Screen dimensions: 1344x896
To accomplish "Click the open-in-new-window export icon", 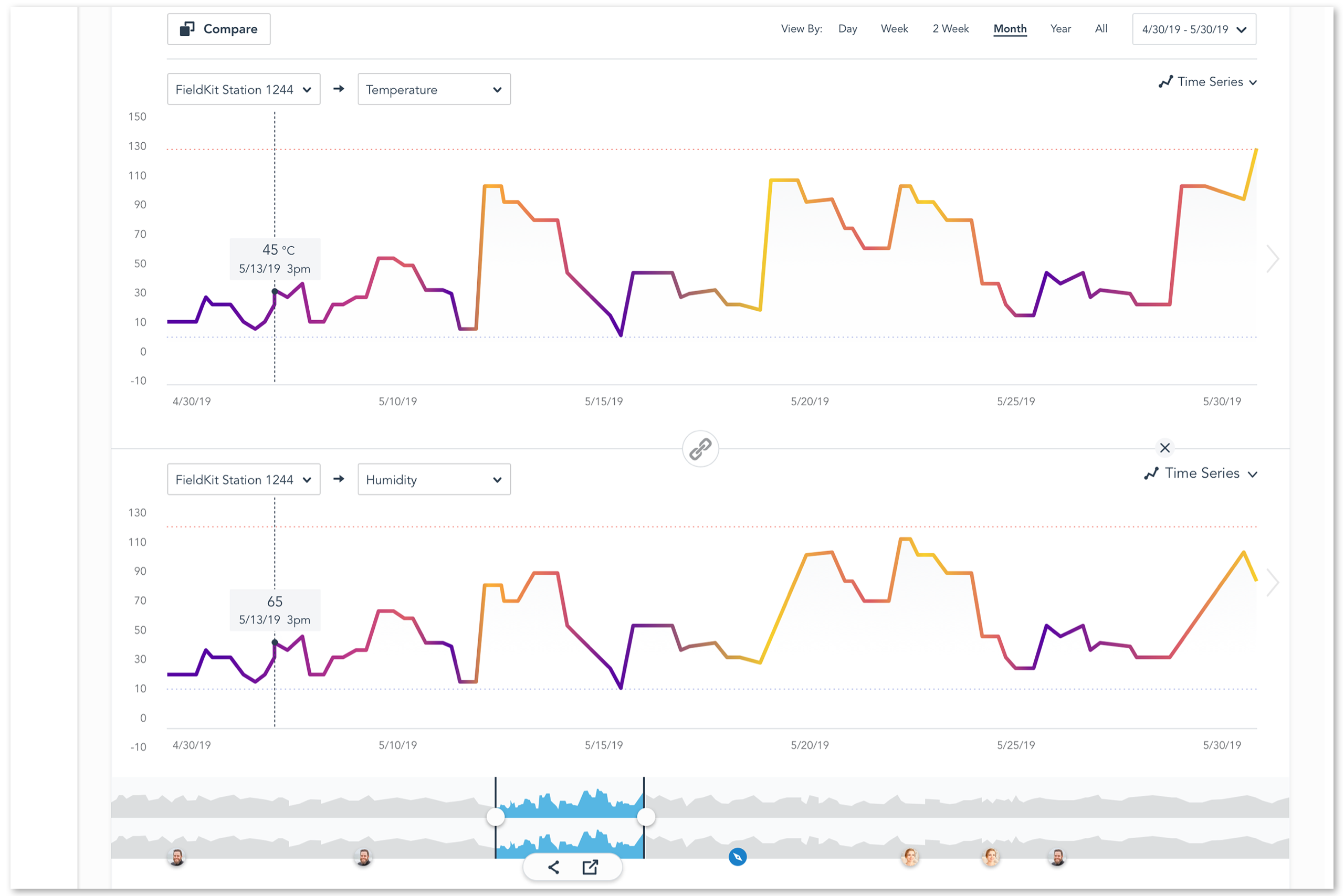I will click(590, 868).
